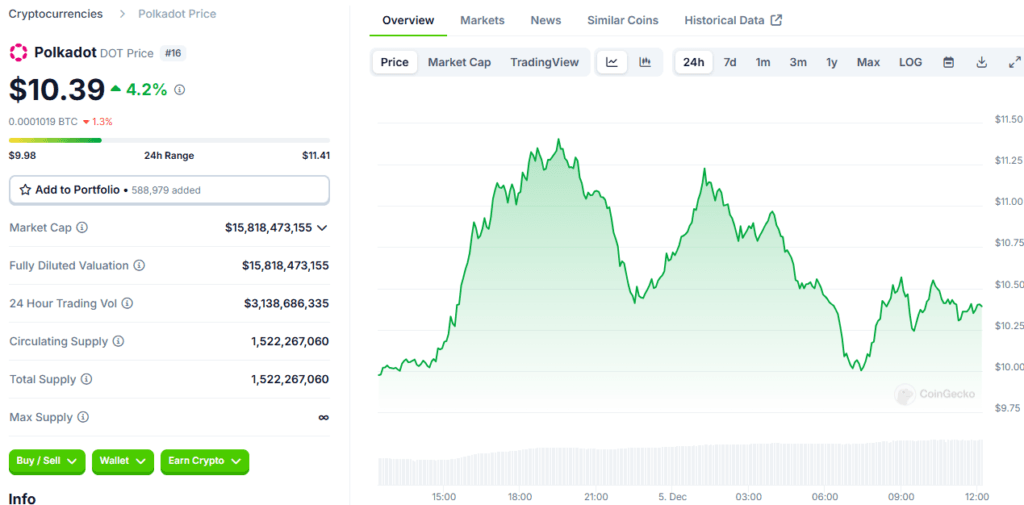Toggle LOG scale on chart
The height and width of the screenshot is (505, 1024).
point(910,62)
